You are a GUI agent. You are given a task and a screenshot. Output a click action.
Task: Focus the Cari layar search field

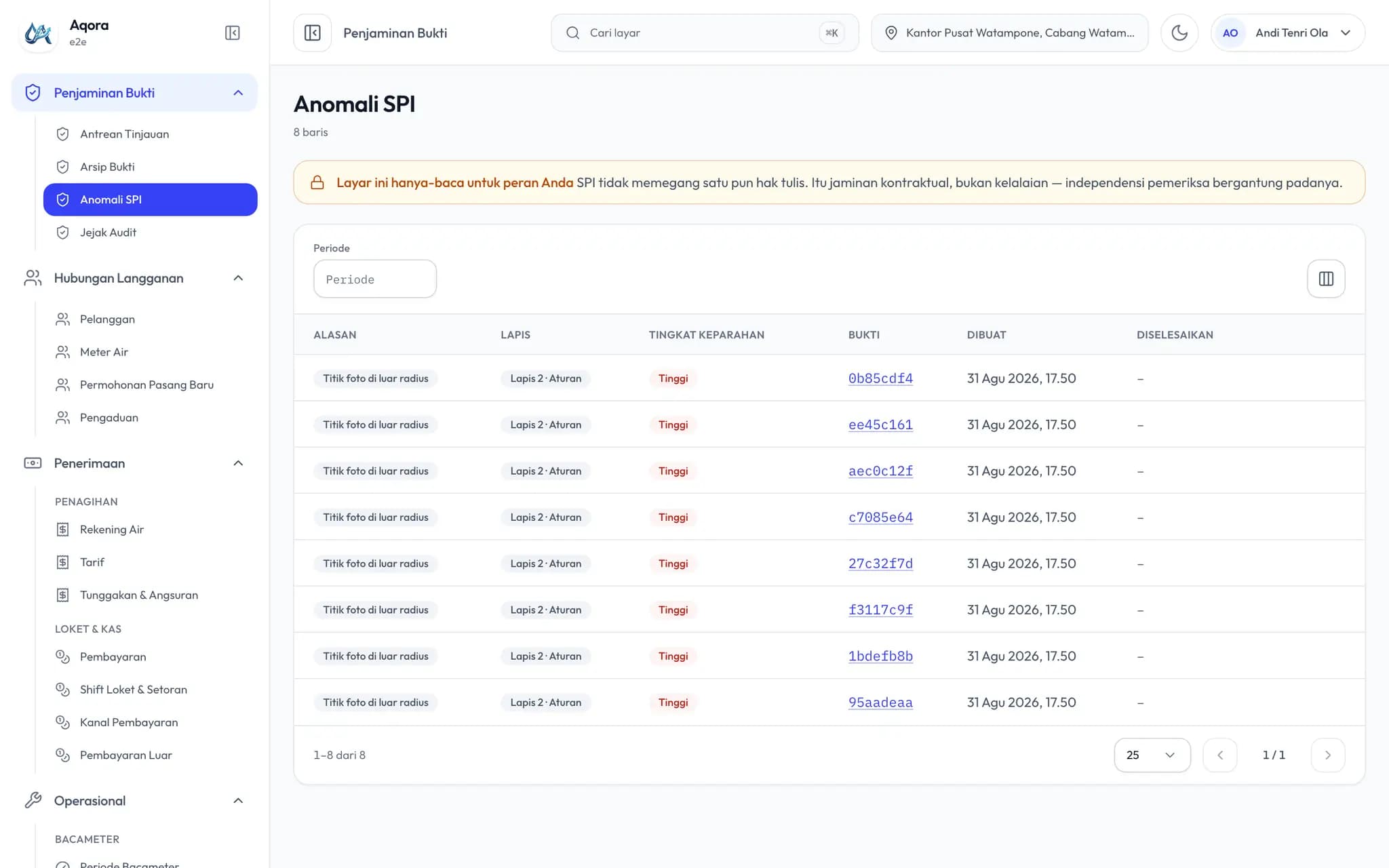tap(705, 33)
